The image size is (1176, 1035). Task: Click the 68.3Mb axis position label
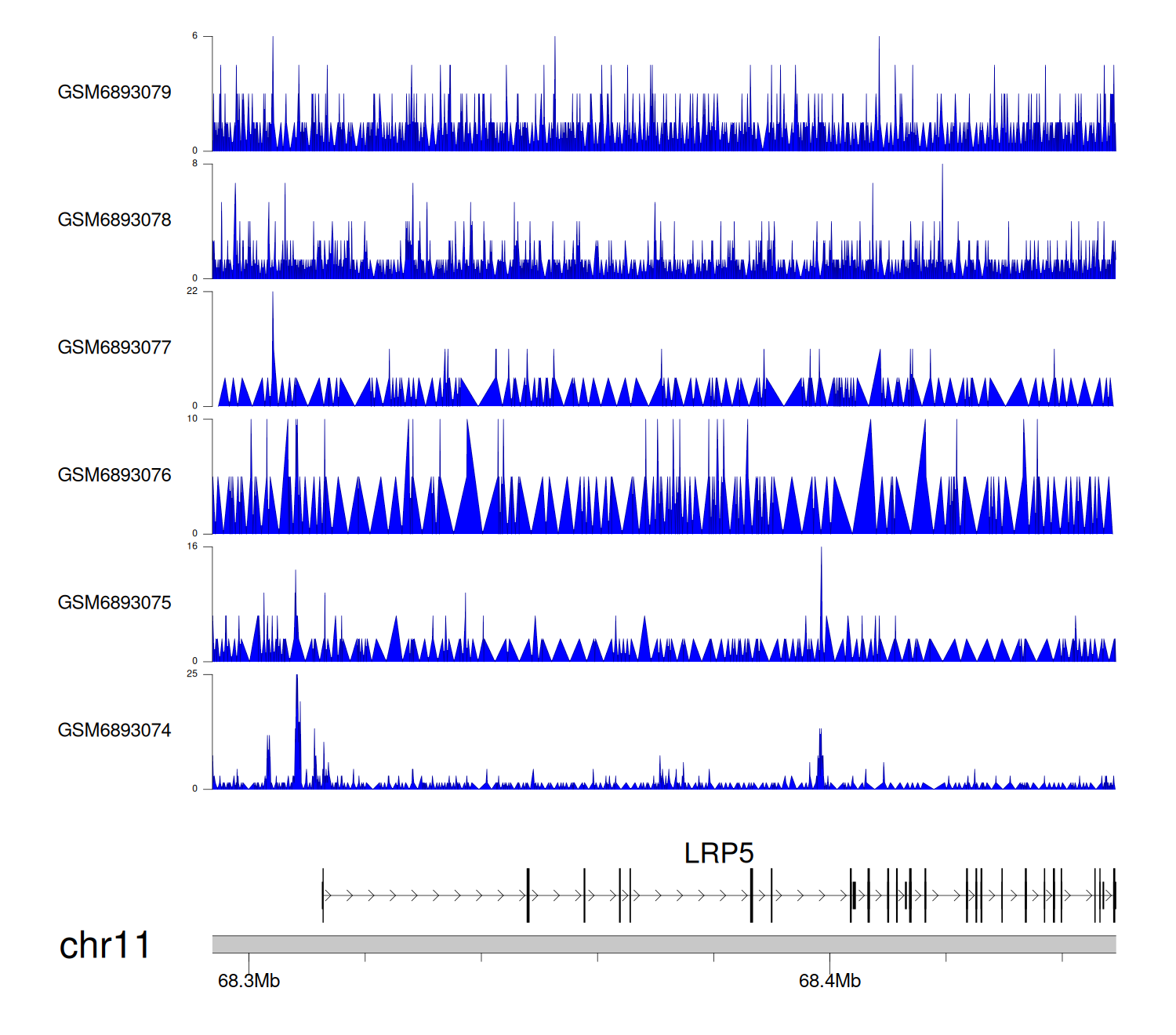(249, 981)
